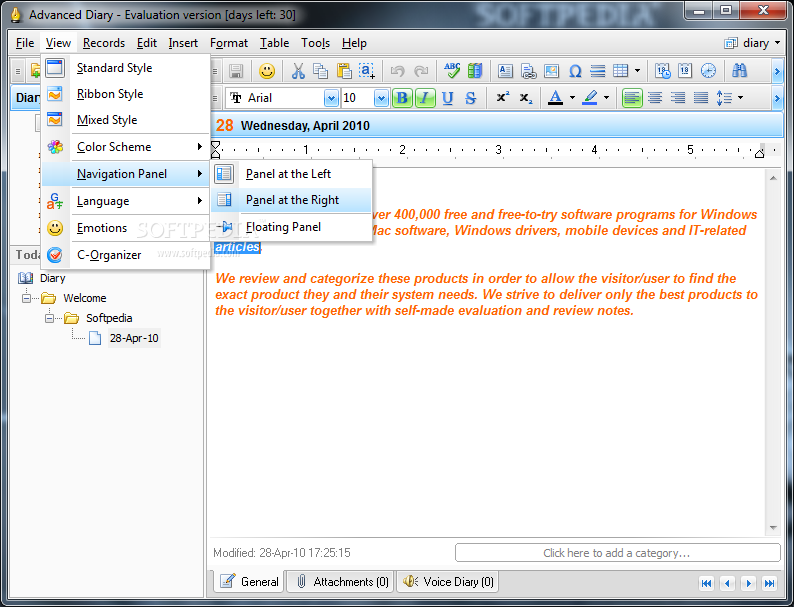Open the highlight color dropdown arrow
Viewport: 794px width, 607px height.
click(606, 98)
